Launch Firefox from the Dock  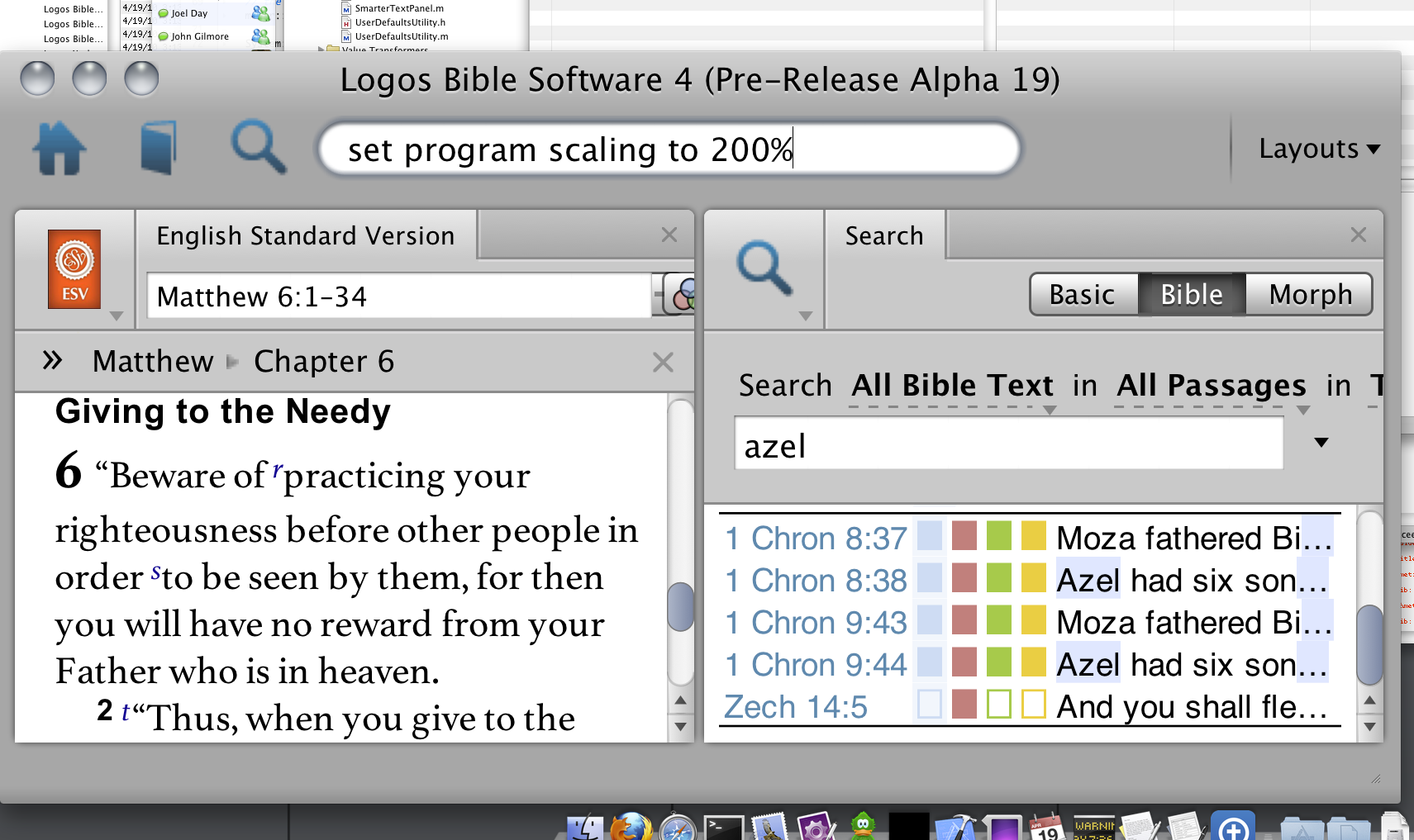pyautogui.click(x=631, y=827)
